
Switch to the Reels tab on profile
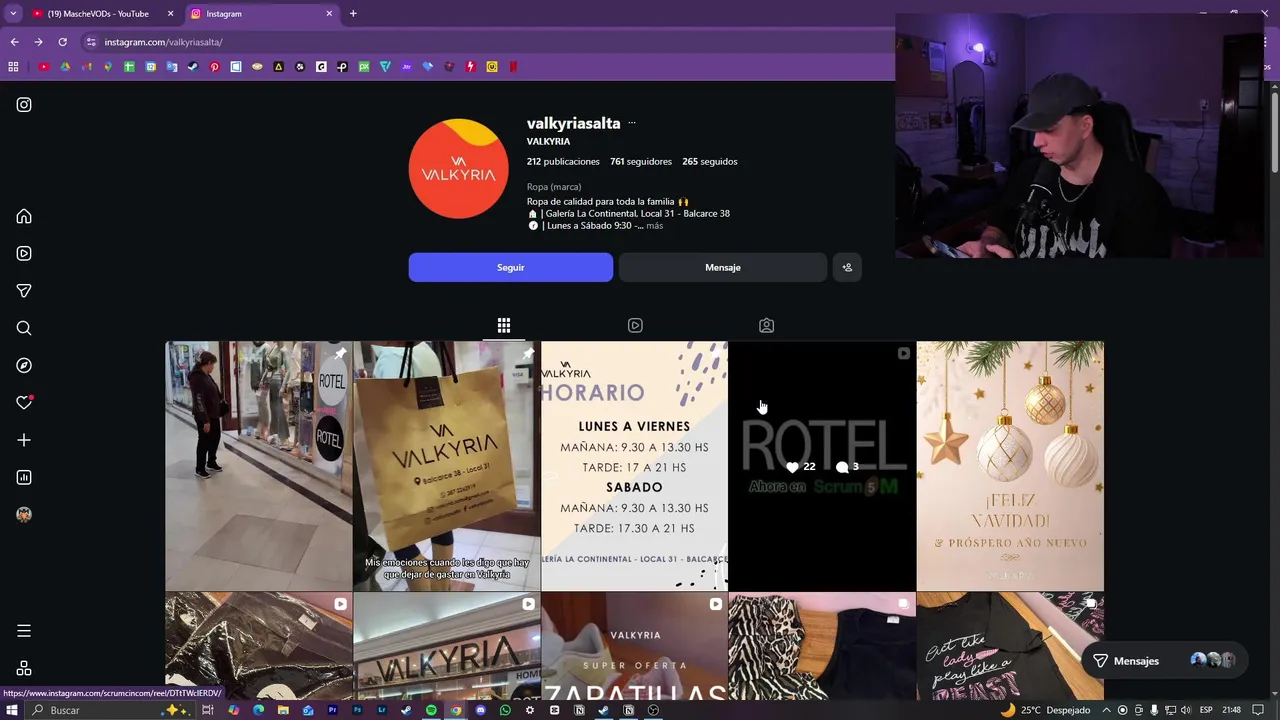tap(635, 325)
